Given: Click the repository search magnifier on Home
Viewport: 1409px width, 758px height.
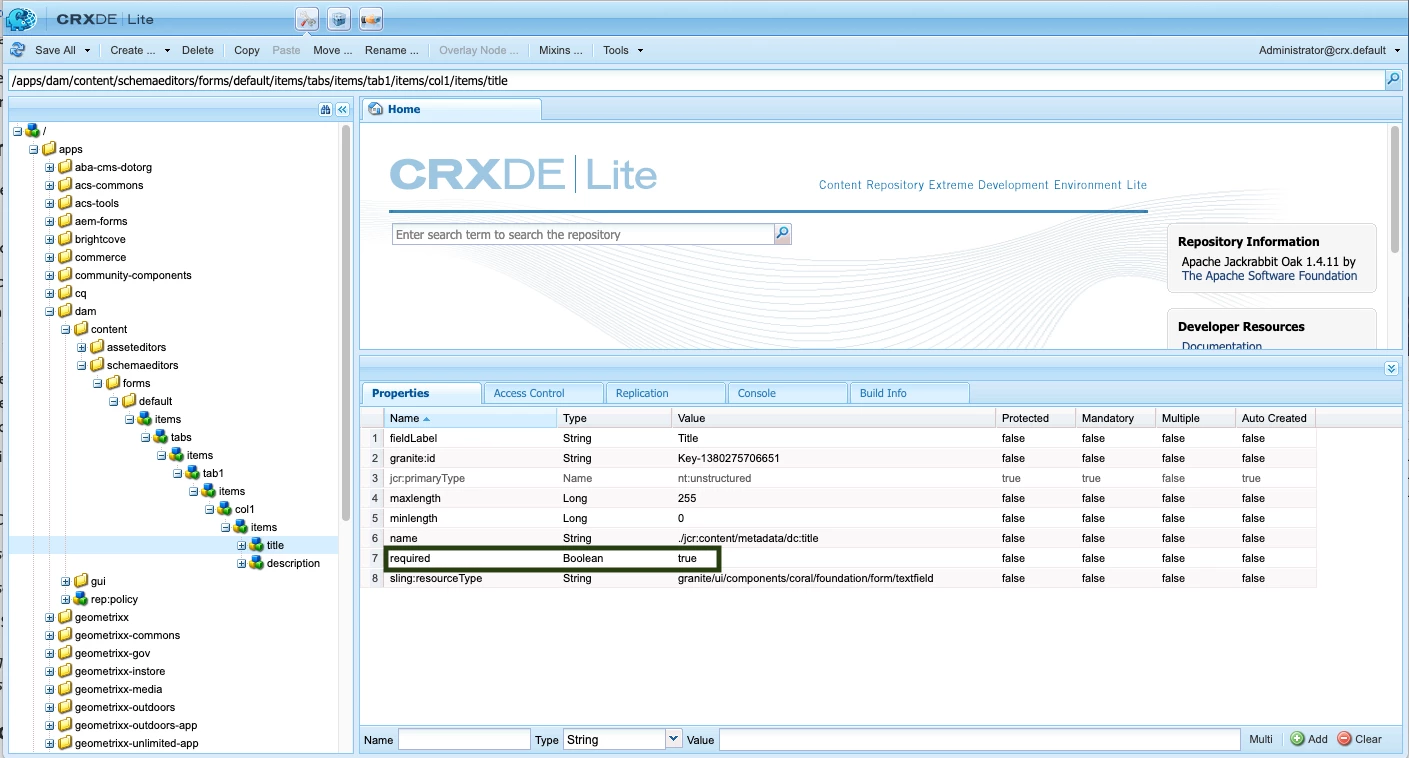Looking at the screenshot, I should tap(783, 234).
